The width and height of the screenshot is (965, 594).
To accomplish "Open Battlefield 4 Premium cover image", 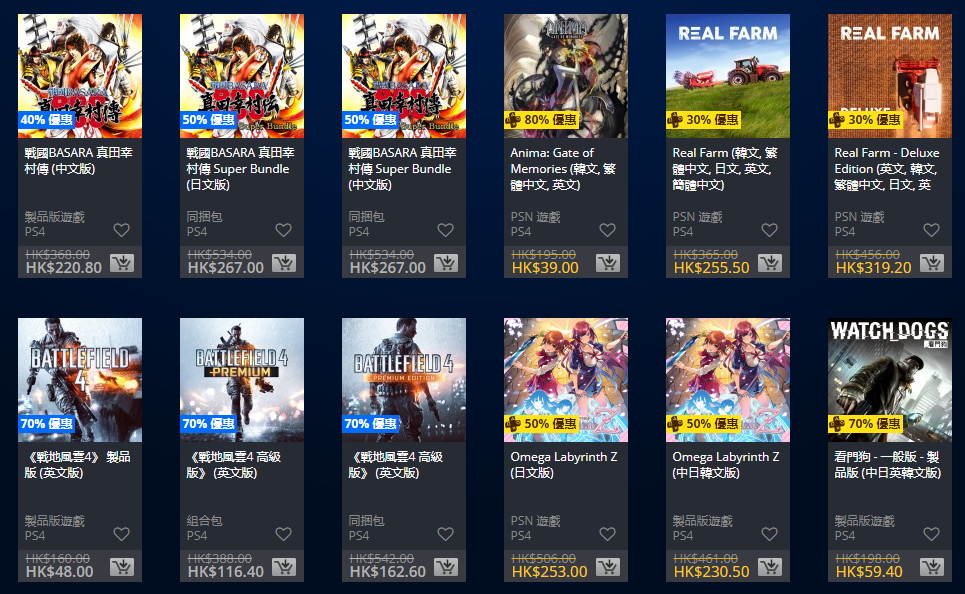I will [242, 380].
